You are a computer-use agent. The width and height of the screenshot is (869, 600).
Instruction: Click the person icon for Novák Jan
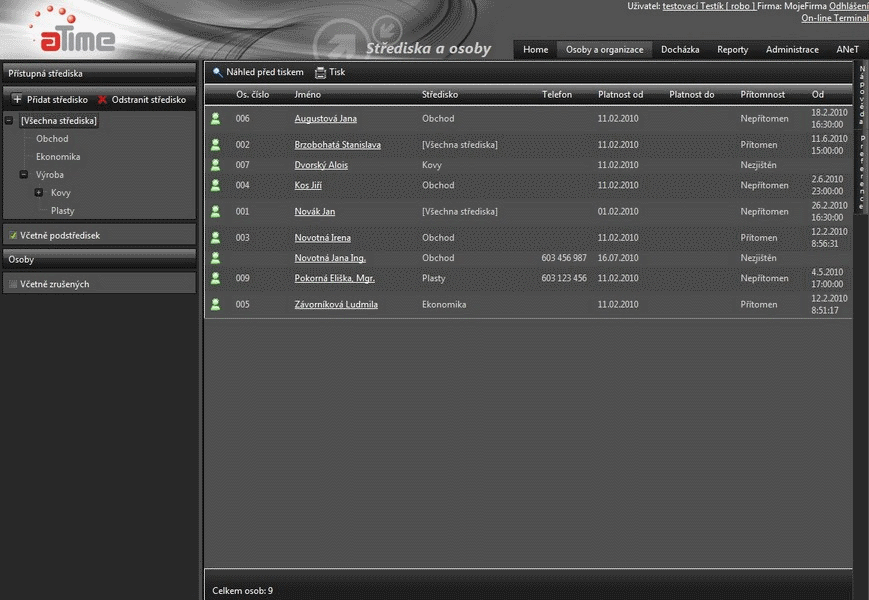216,211
